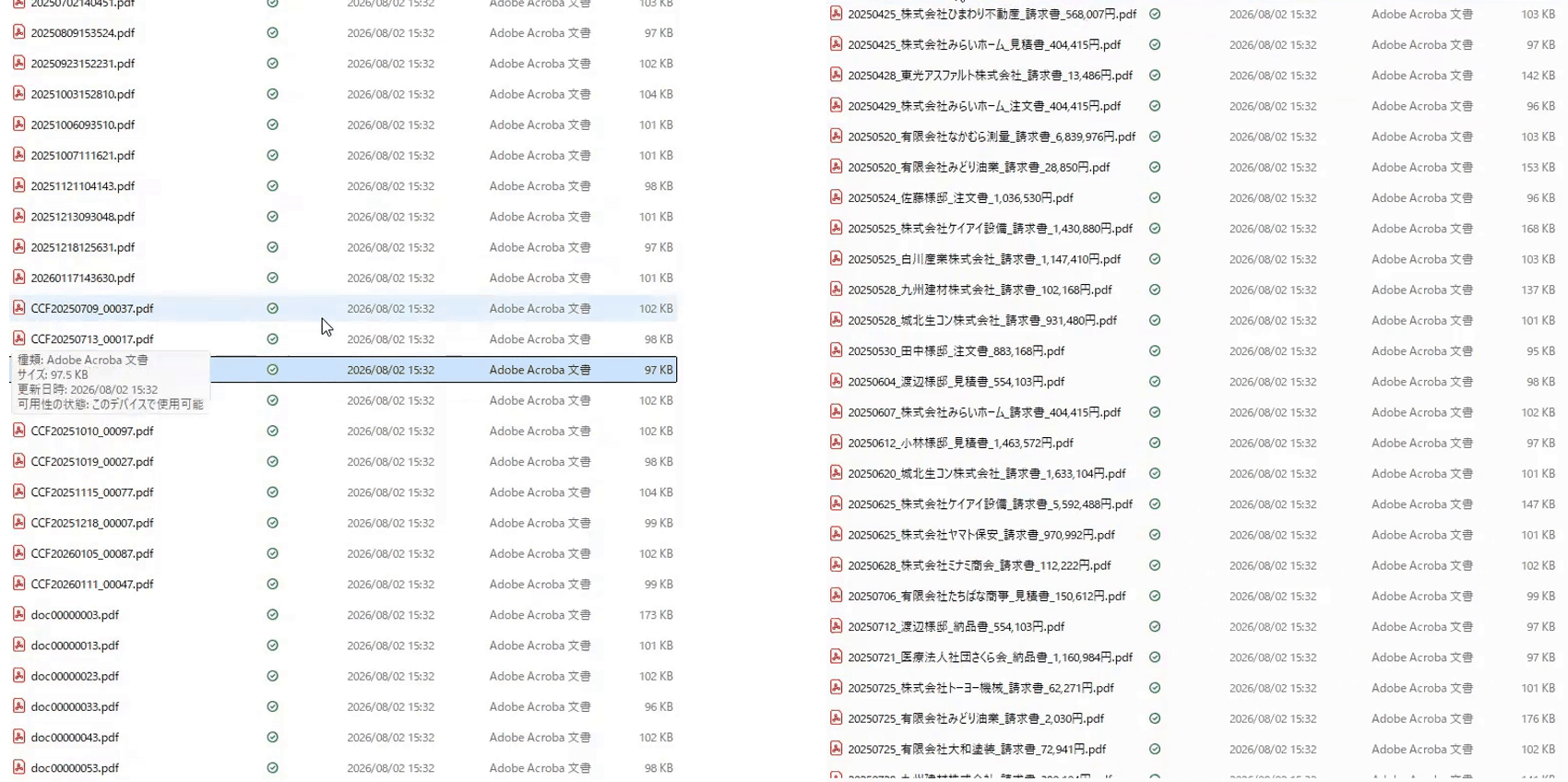Click the sync status icon for 20250520_有限会社みどり油業_請求書
1568x782 pixels.
click(x=1155, y=168)
